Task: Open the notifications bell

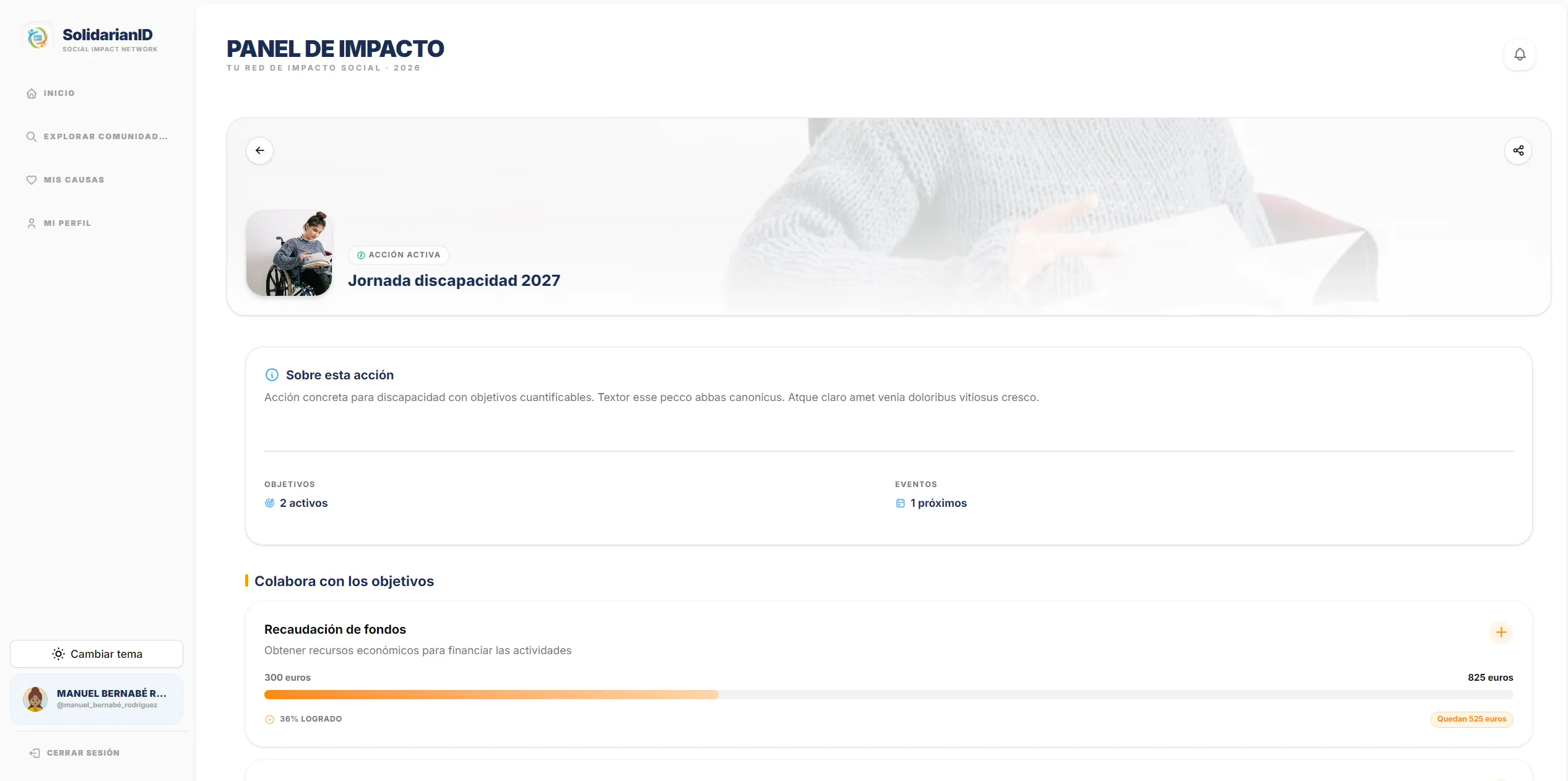Action: pos(1519,54)
